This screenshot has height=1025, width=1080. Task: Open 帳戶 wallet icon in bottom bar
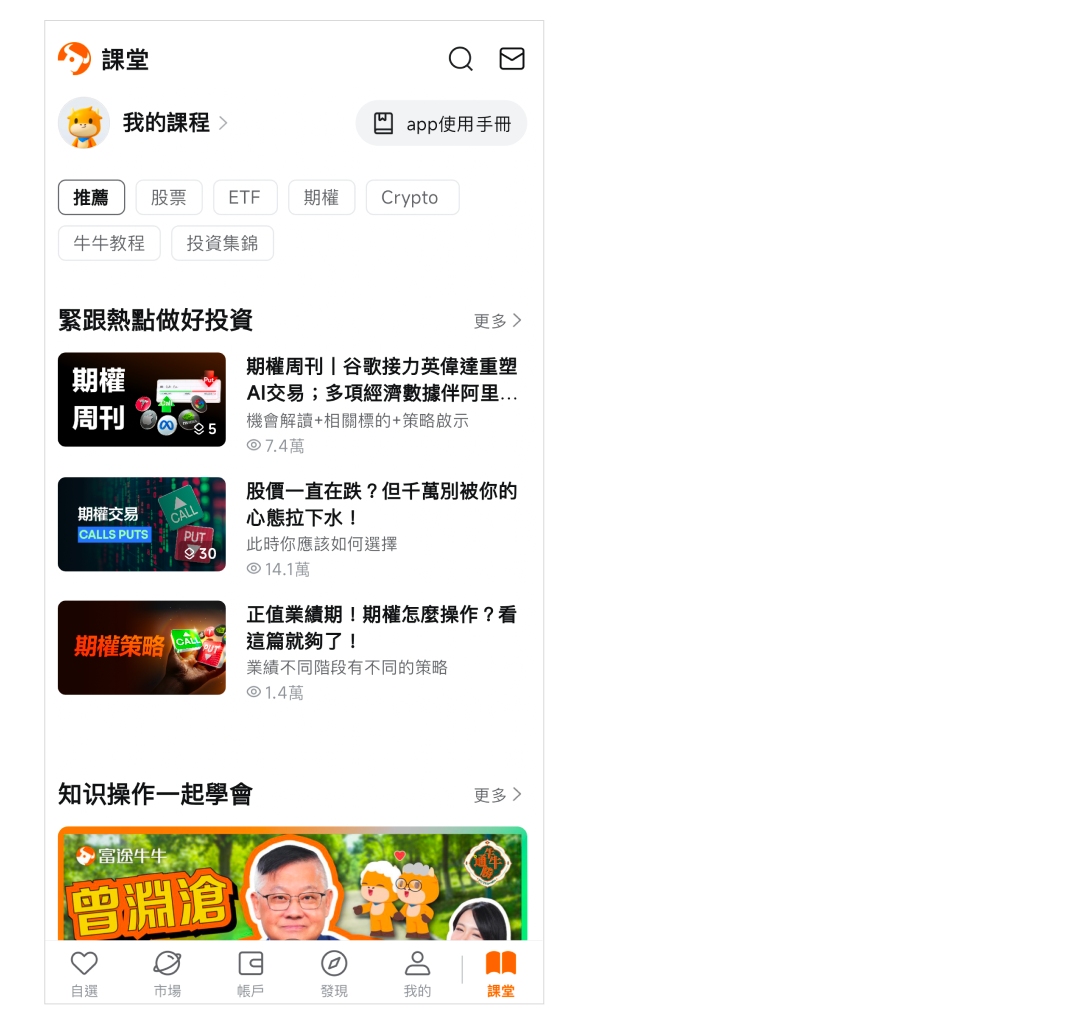[250, 964]
